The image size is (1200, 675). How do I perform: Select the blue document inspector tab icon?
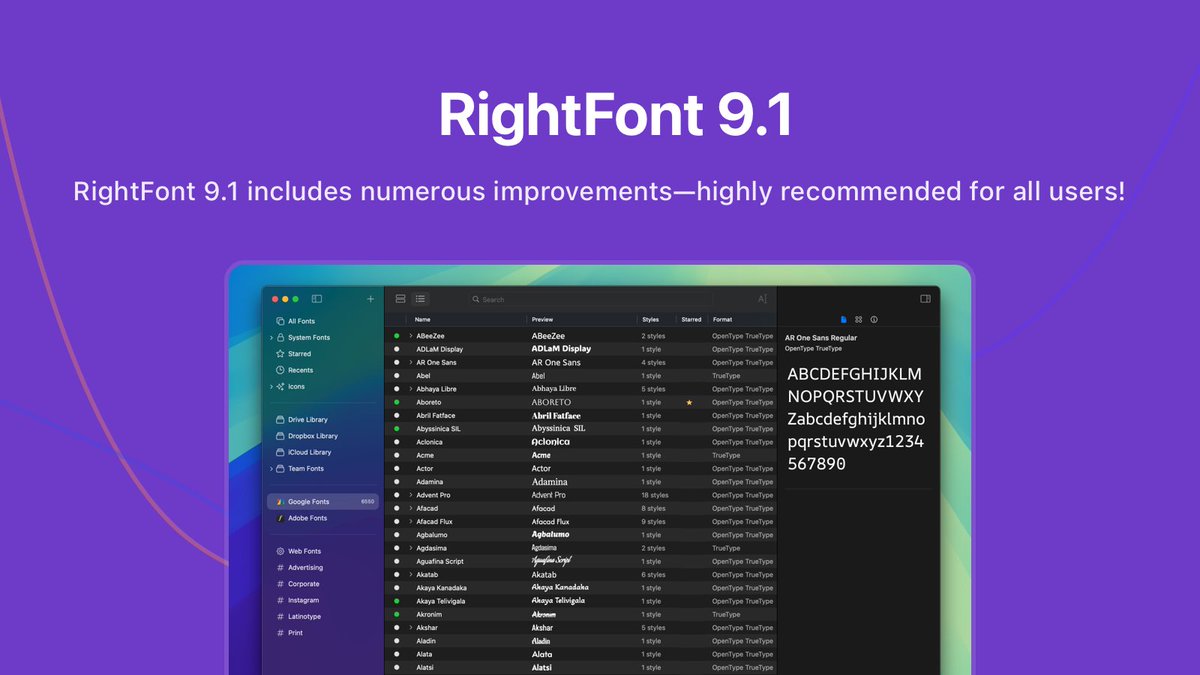pyautogui.click(x=844, y=320)
